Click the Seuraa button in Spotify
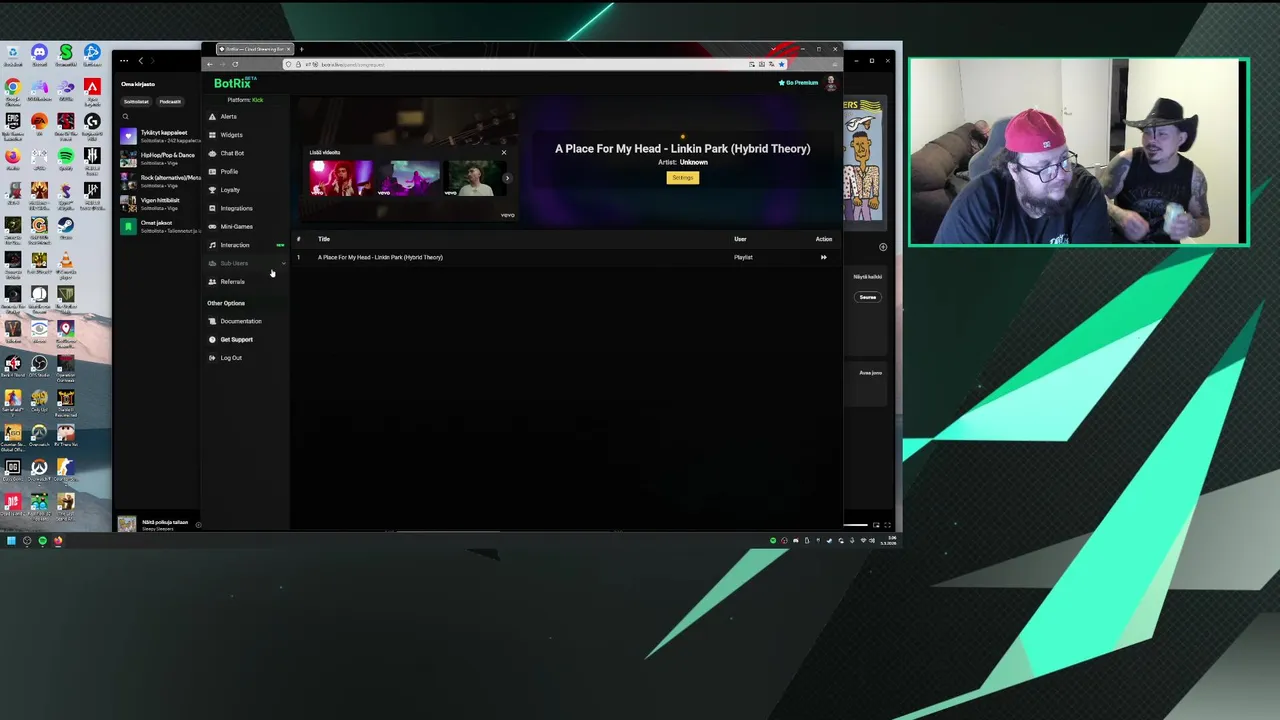 tap(867, 297)
